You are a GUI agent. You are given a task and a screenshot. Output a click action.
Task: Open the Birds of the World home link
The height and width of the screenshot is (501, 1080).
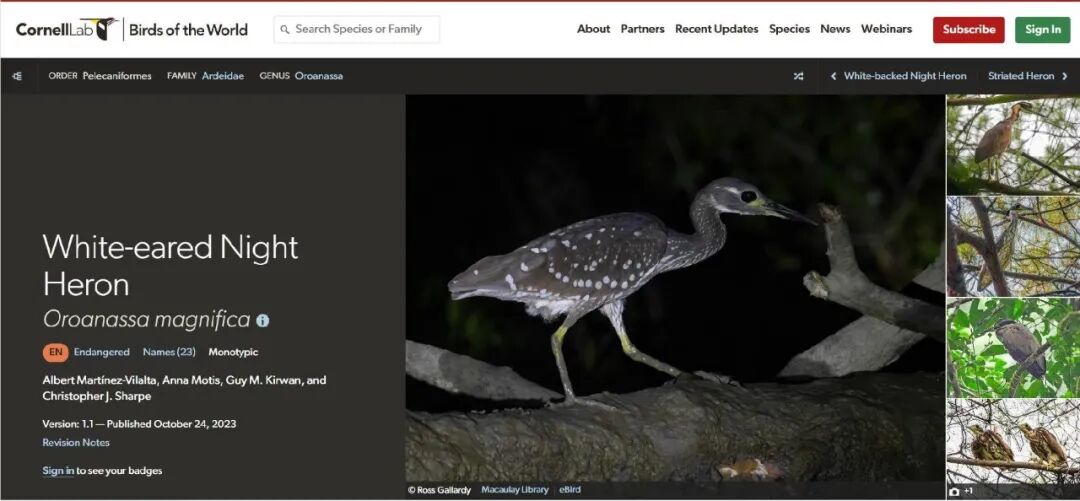tap(188, 30)
